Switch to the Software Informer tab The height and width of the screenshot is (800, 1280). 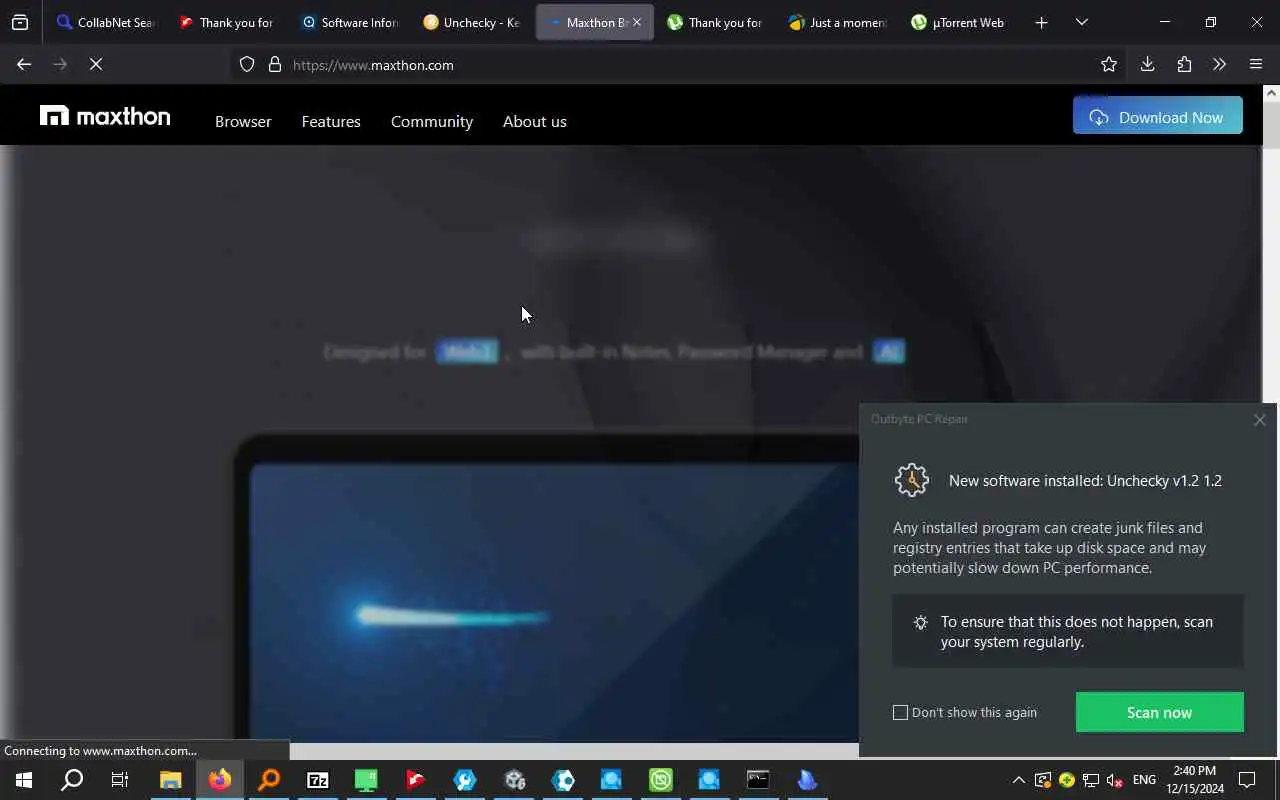350,22
